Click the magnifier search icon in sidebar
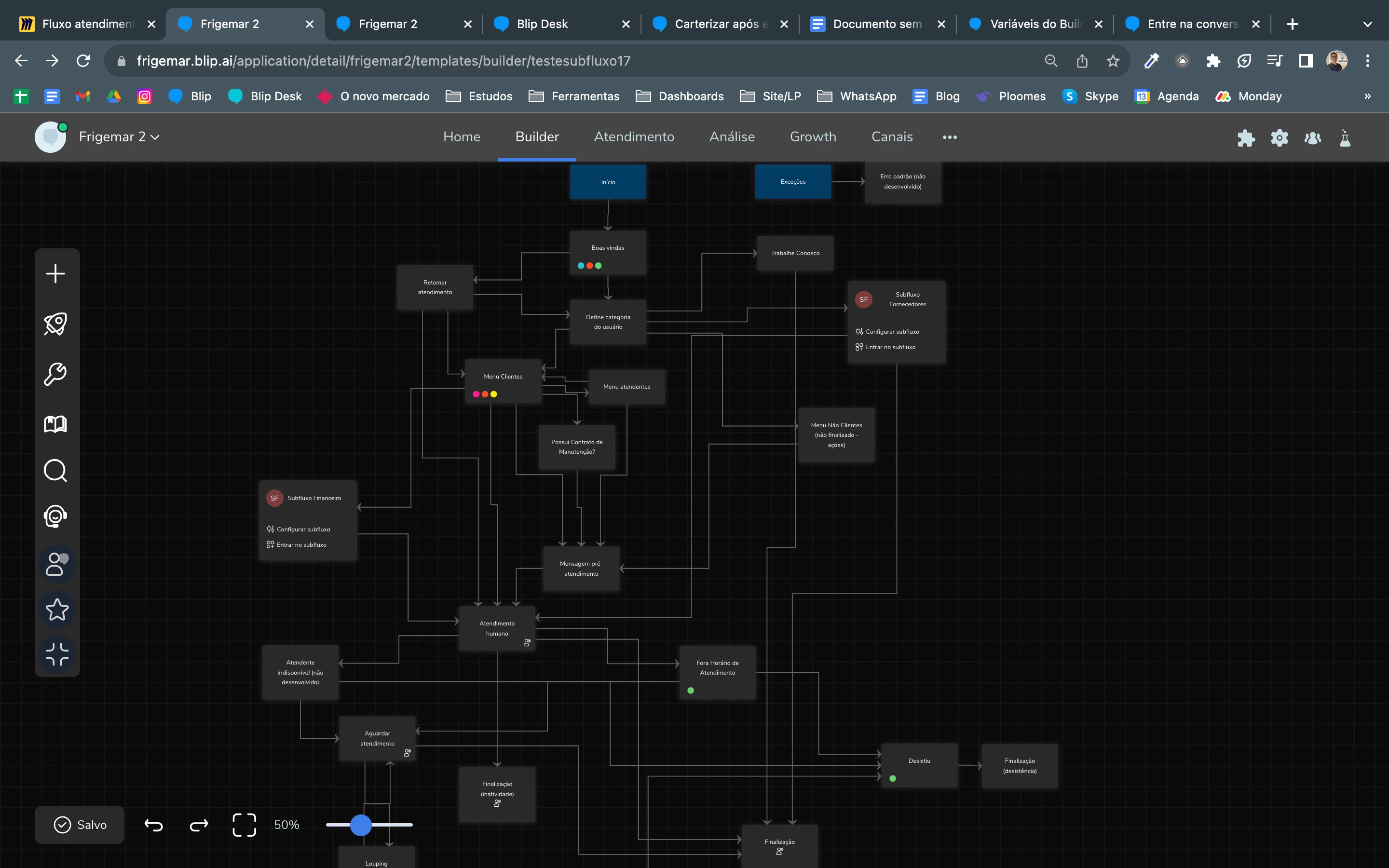This screenshot has height=868, width=1389. click(55, 471)
